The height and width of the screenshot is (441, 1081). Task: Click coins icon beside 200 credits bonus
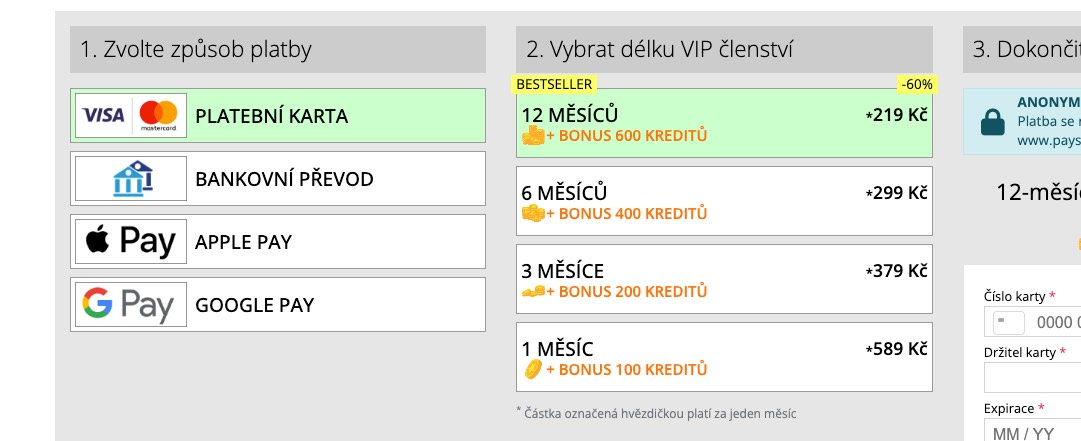click(533, 292)
